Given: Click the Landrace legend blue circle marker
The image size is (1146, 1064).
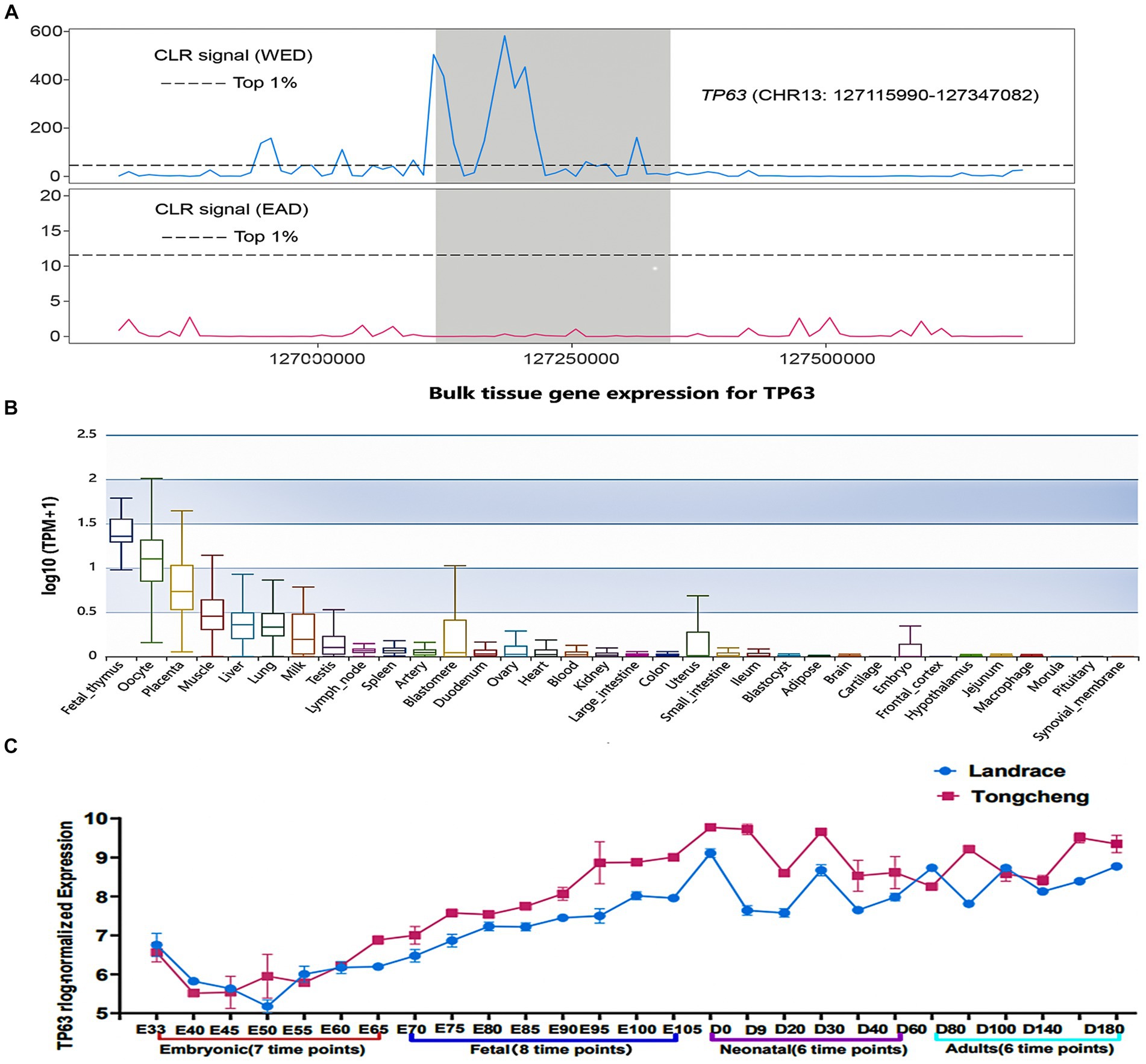Looking at the screenshot, I should click(x=945, y=771).
